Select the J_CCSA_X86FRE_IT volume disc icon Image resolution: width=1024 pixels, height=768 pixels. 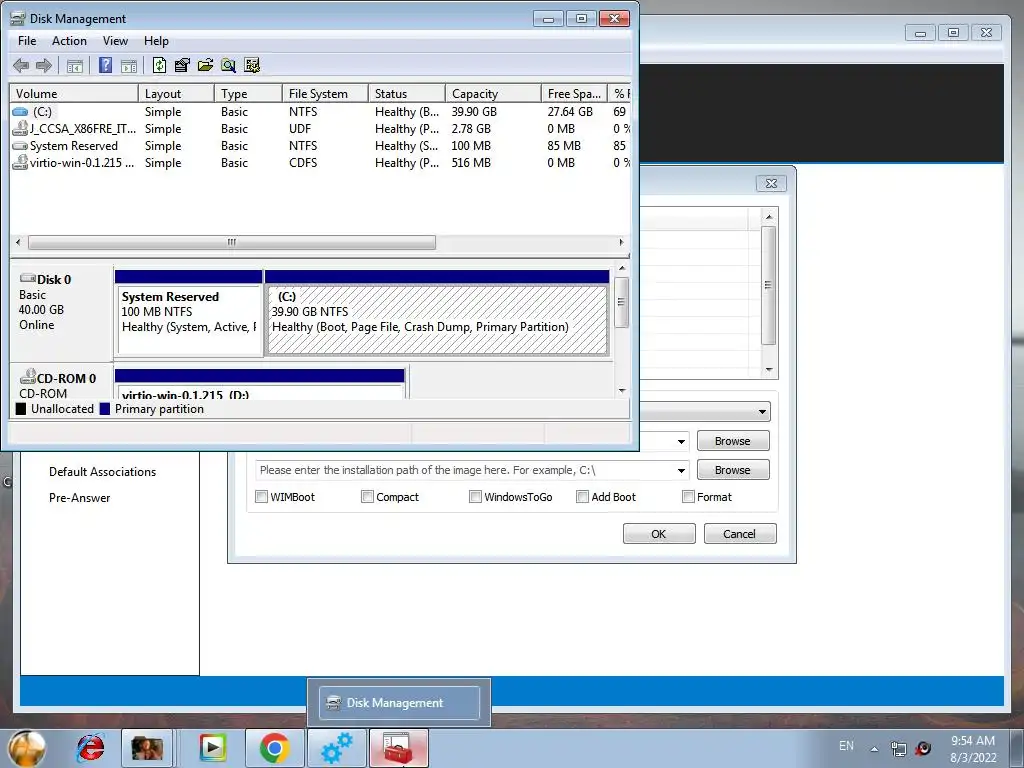pos(20,128)
